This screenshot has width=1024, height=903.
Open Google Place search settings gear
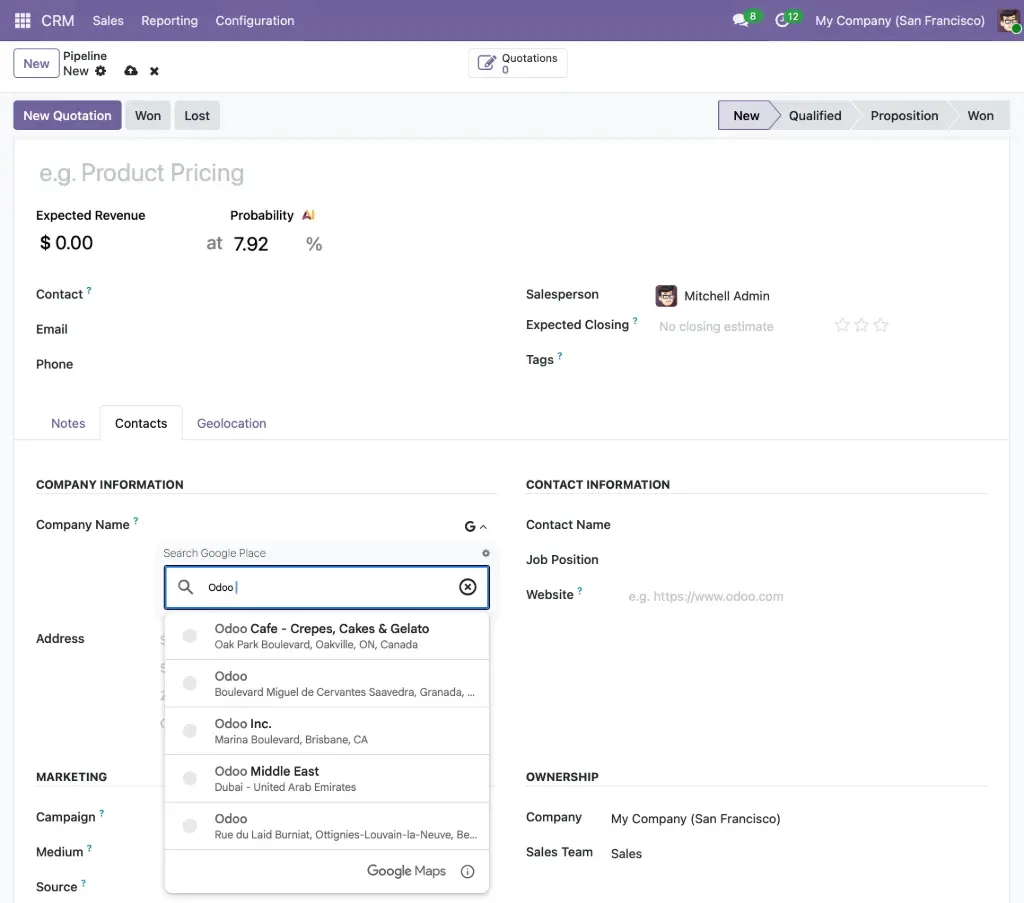486,553
